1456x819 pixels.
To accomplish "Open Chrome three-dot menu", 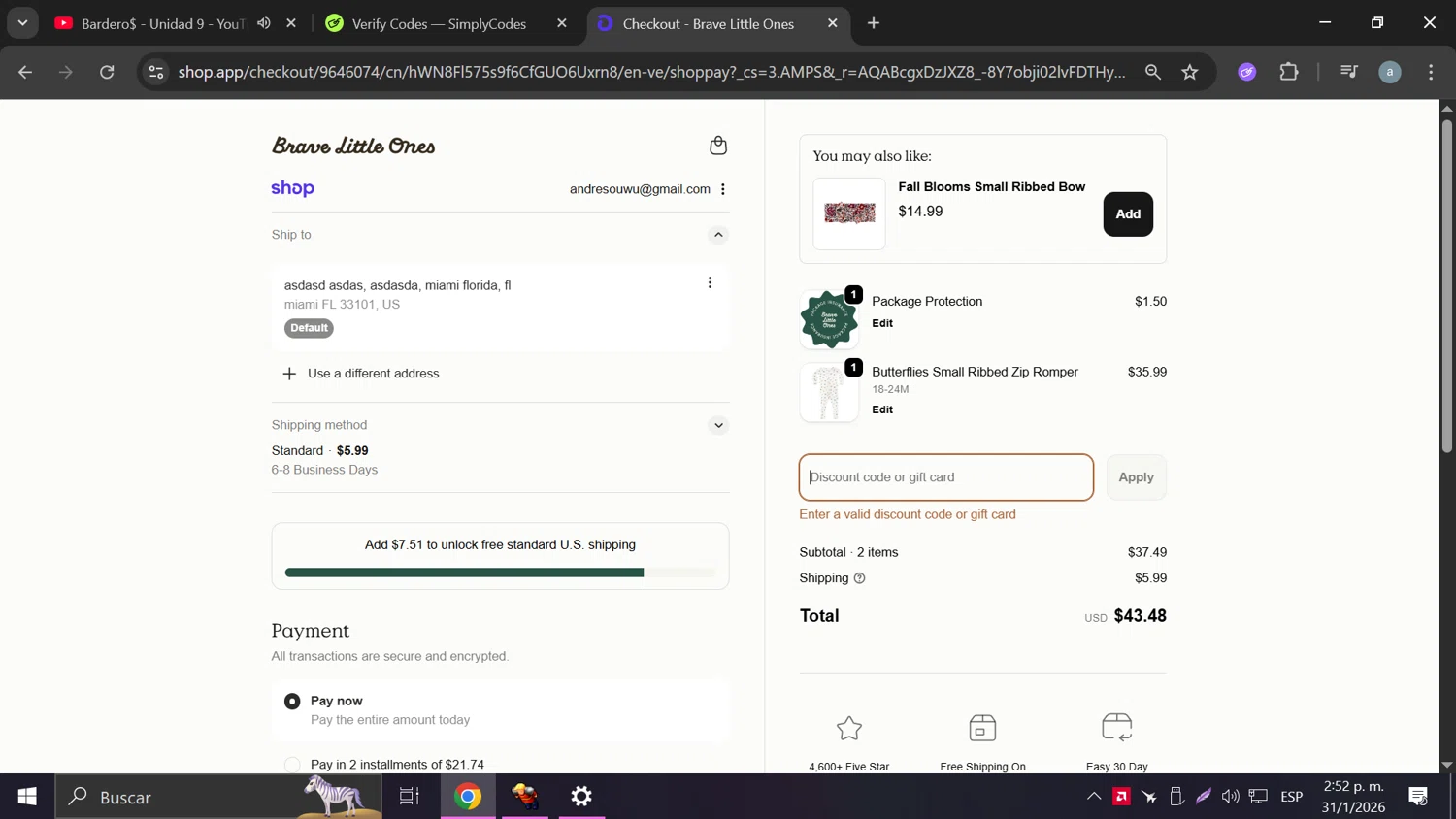I will pos(1431,72).
